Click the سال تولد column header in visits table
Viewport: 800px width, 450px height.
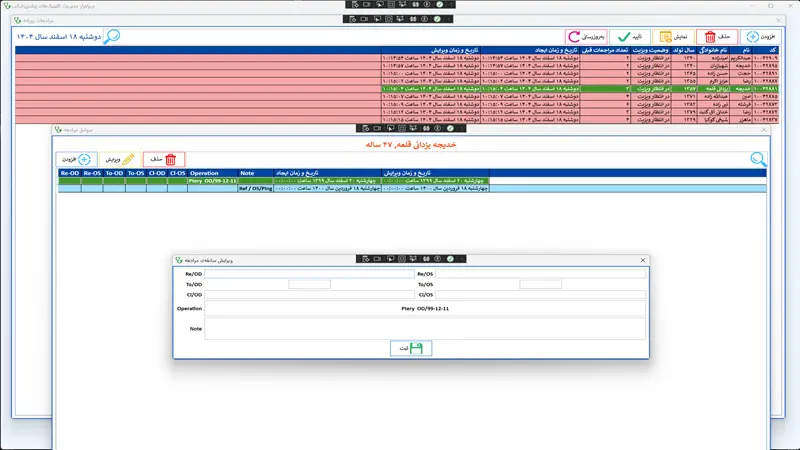[x=684, y=50]
